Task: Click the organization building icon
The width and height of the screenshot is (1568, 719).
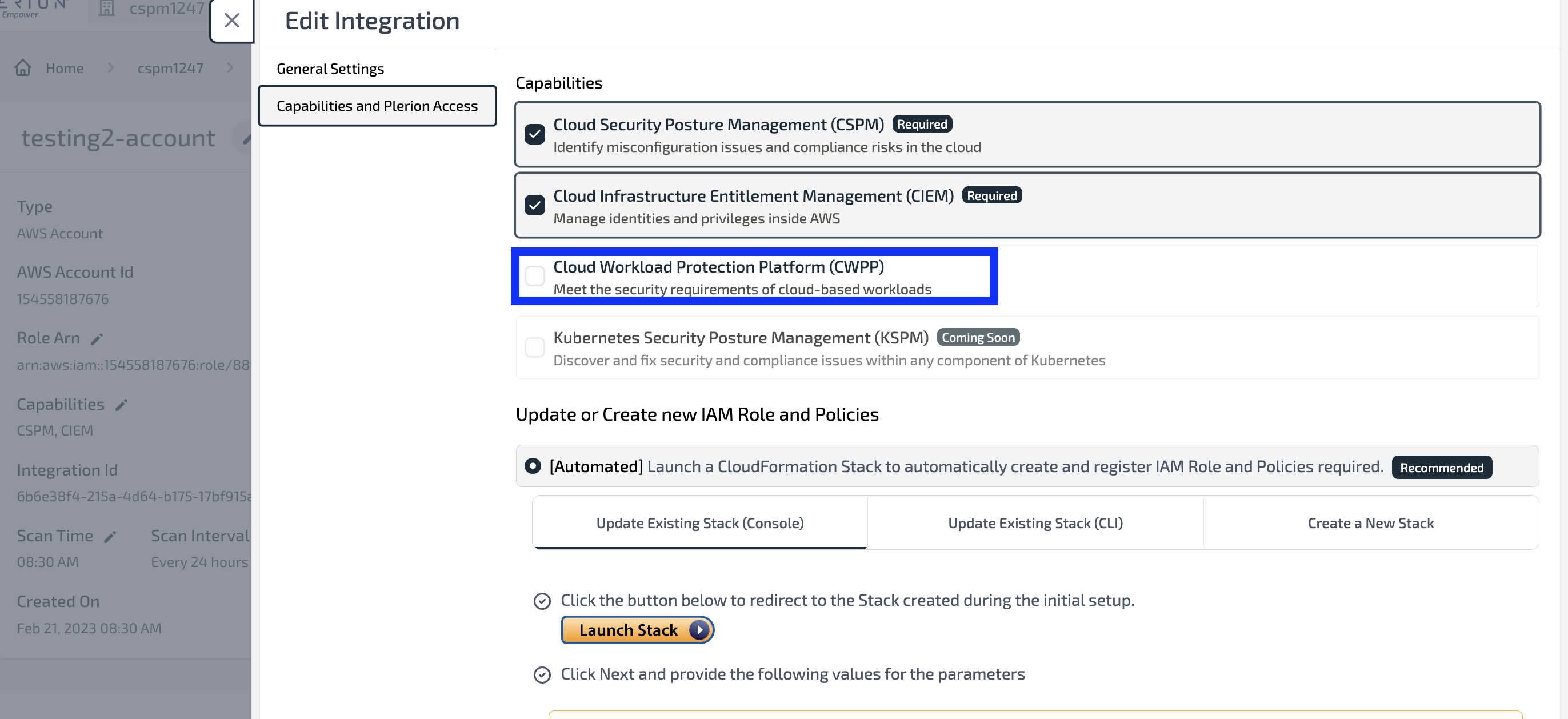Action: click(x=106, y=9)
